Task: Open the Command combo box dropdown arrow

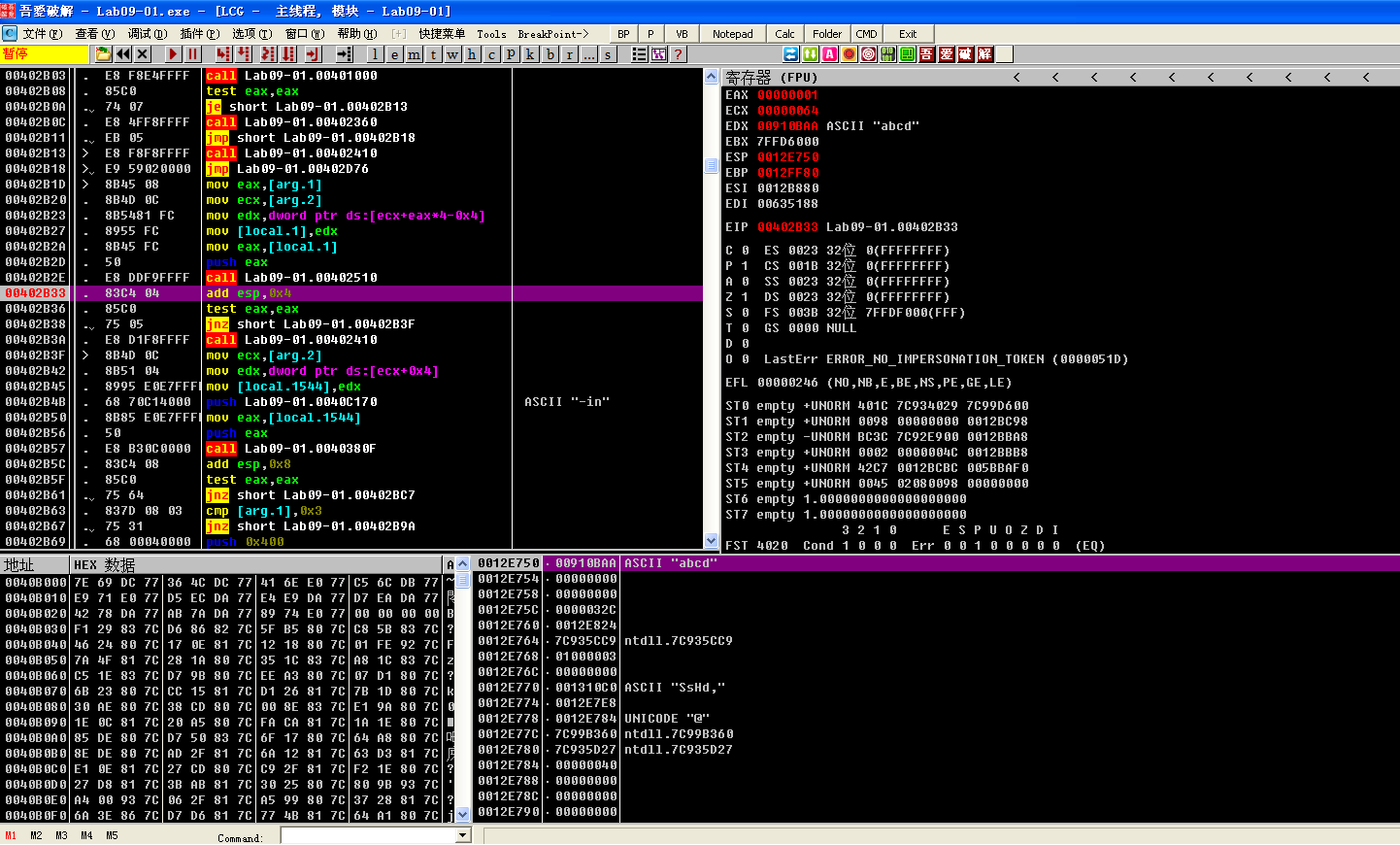Action: click(x=463, y=836)
